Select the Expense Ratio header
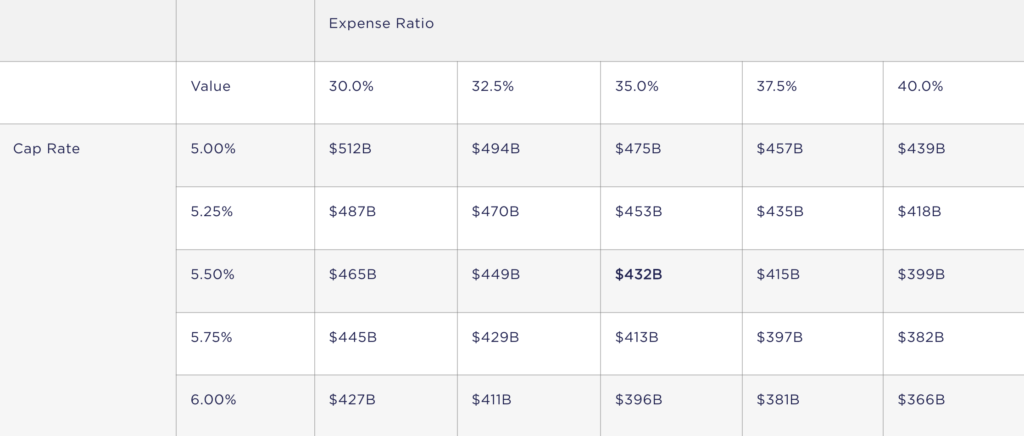Image resolution: width=1024 pixels, height=436 pixels. point(381,23)
